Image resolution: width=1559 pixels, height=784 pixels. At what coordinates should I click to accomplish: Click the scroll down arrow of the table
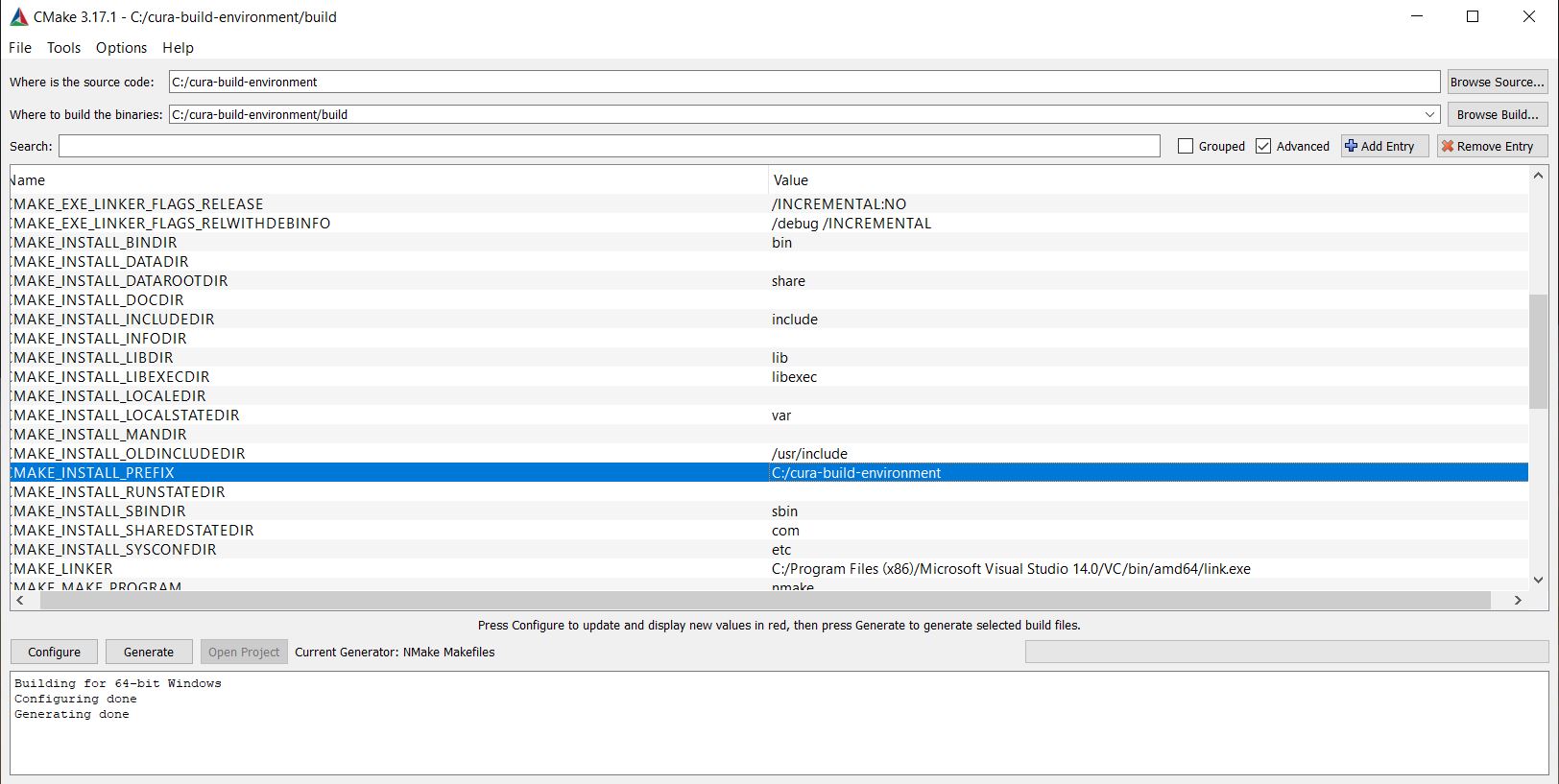point(1538,579)
